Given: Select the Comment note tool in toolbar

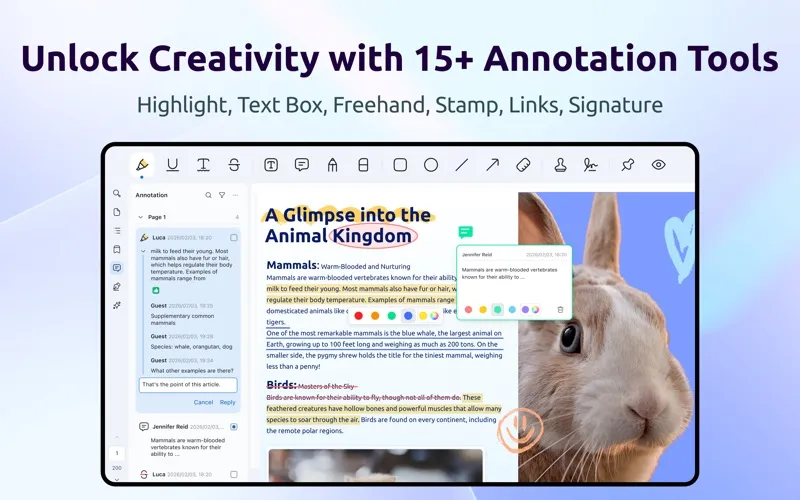Looking at the screenshot, I should pos(302,165).
